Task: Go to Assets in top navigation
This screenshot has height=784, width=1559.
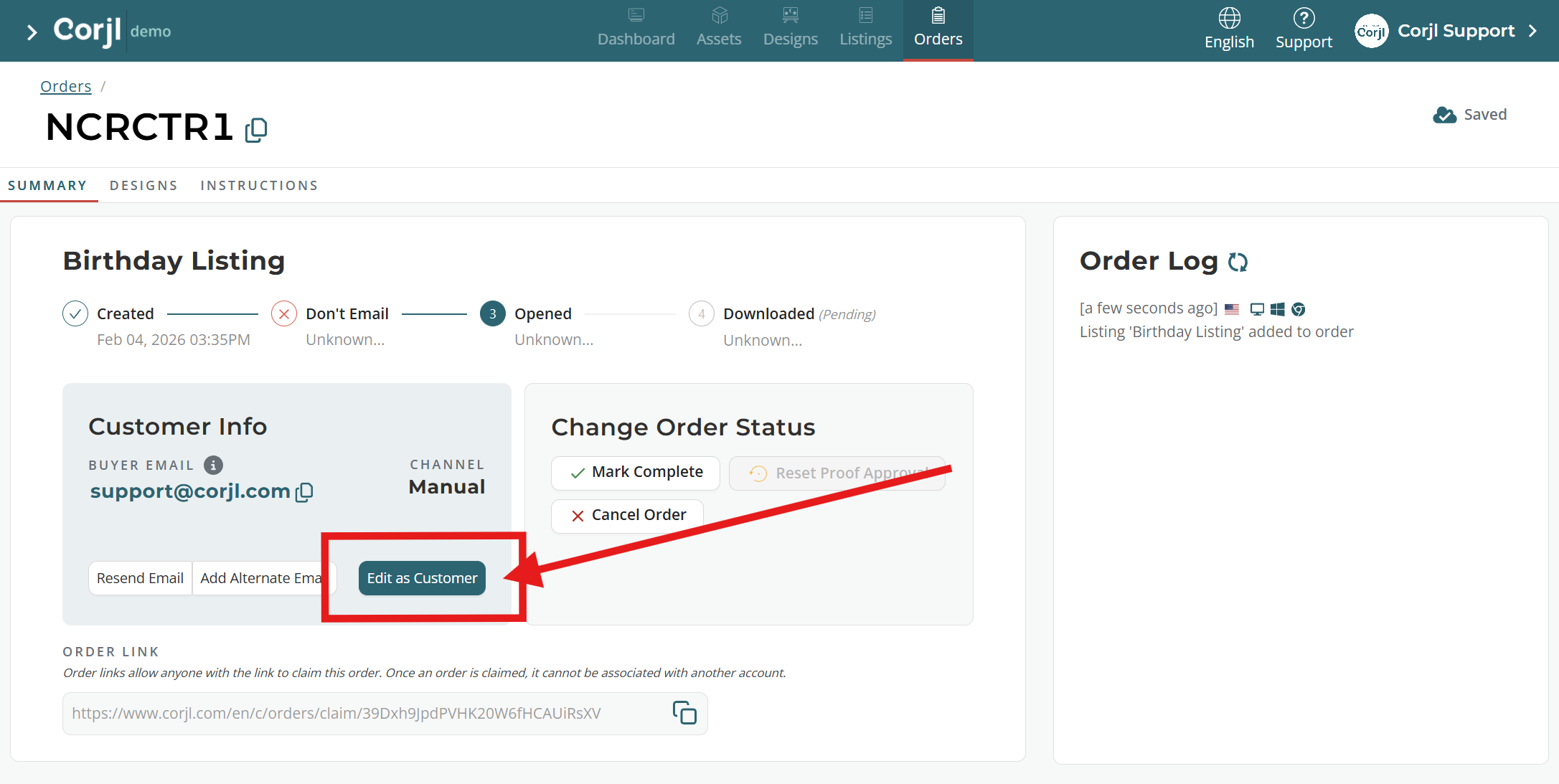Action: click(718, 29)
